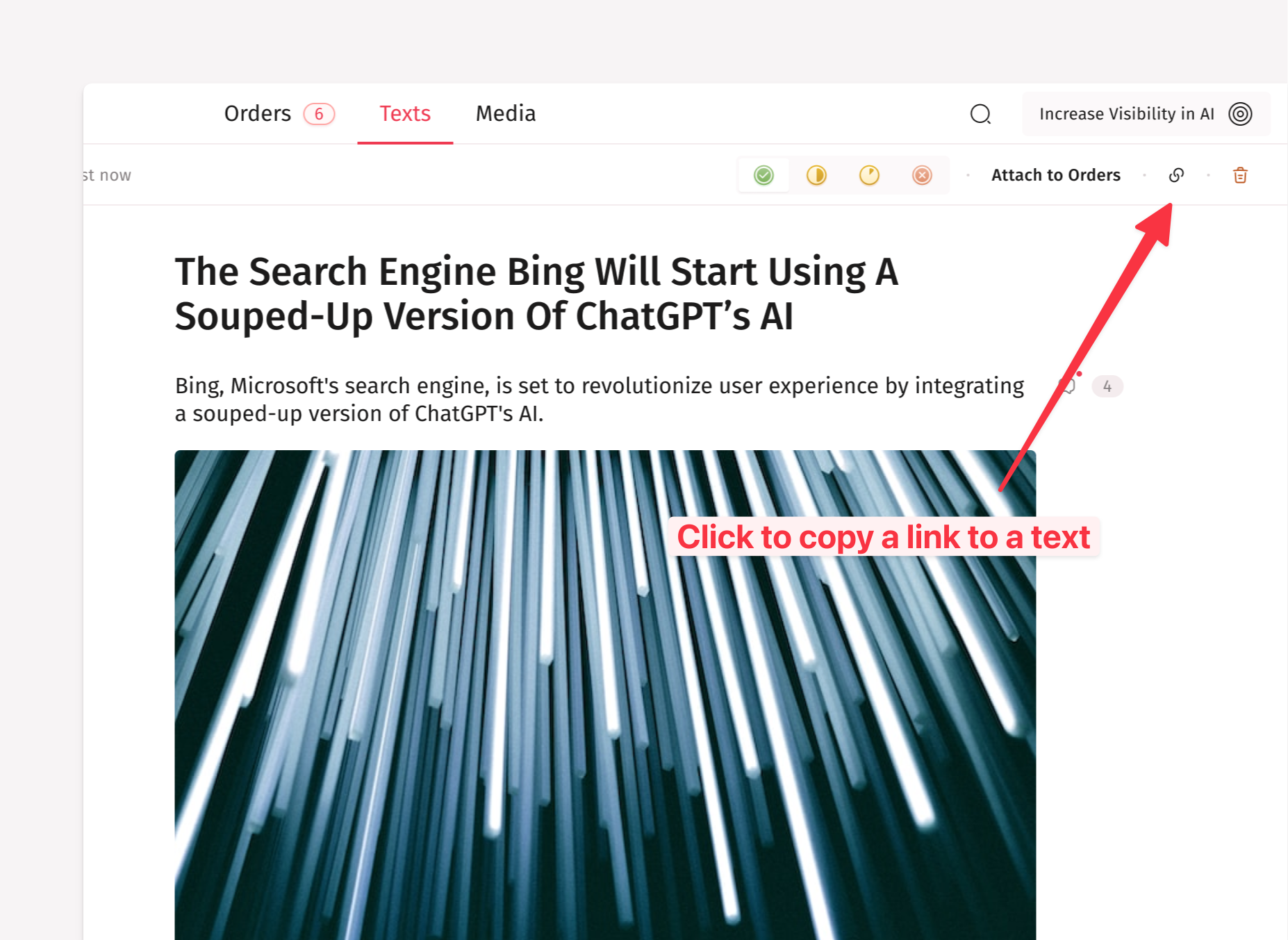Click the Orders count badge showing 6
The width and height of the screenshot is (1288, 940).
point(319,114)
